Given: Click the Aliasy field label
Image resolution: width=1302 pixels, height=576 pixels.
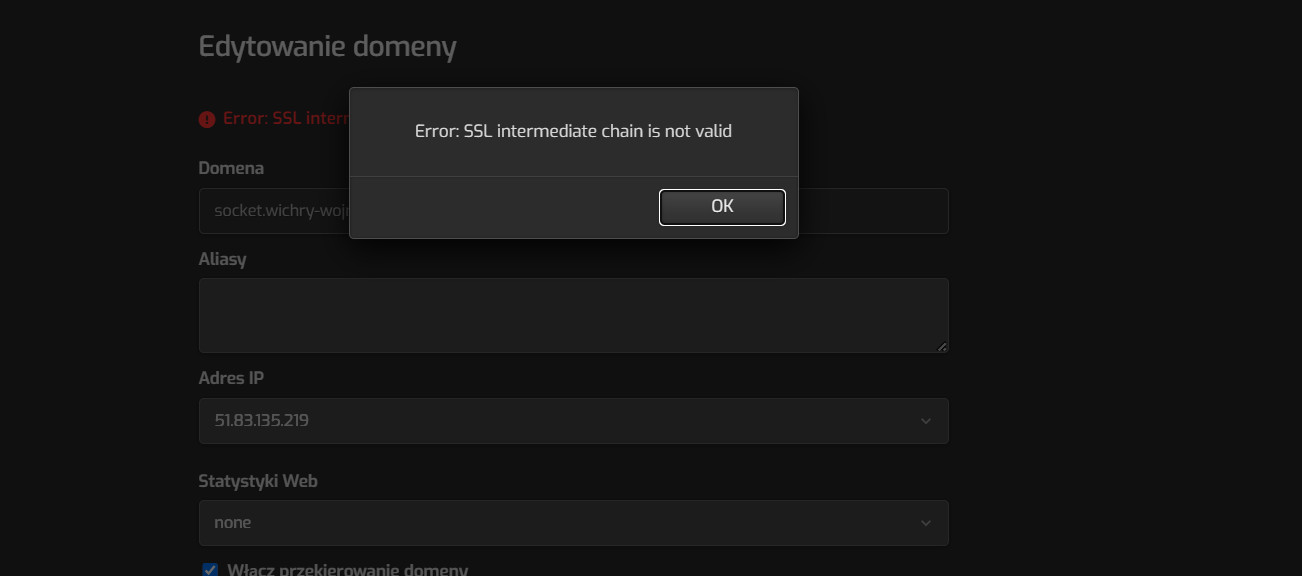Looking at the screenshot, I should click(222, 259).
